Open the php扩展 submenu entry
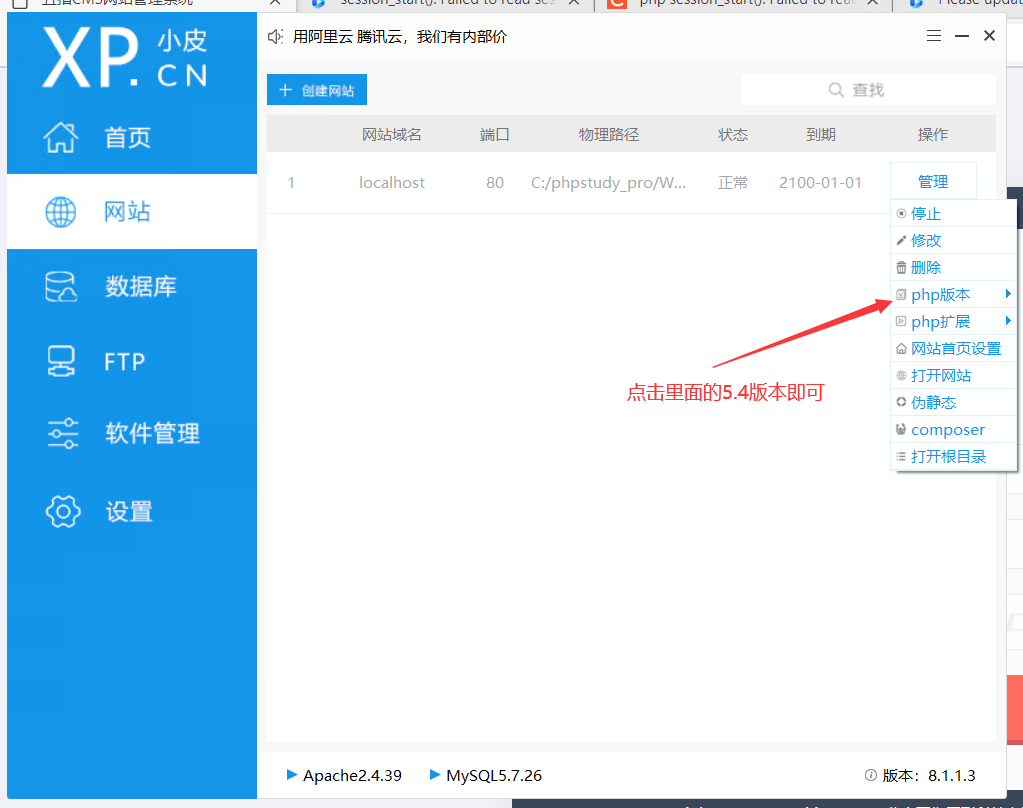The height and width of the screenshot is (808, 1023). coord(953,321)
